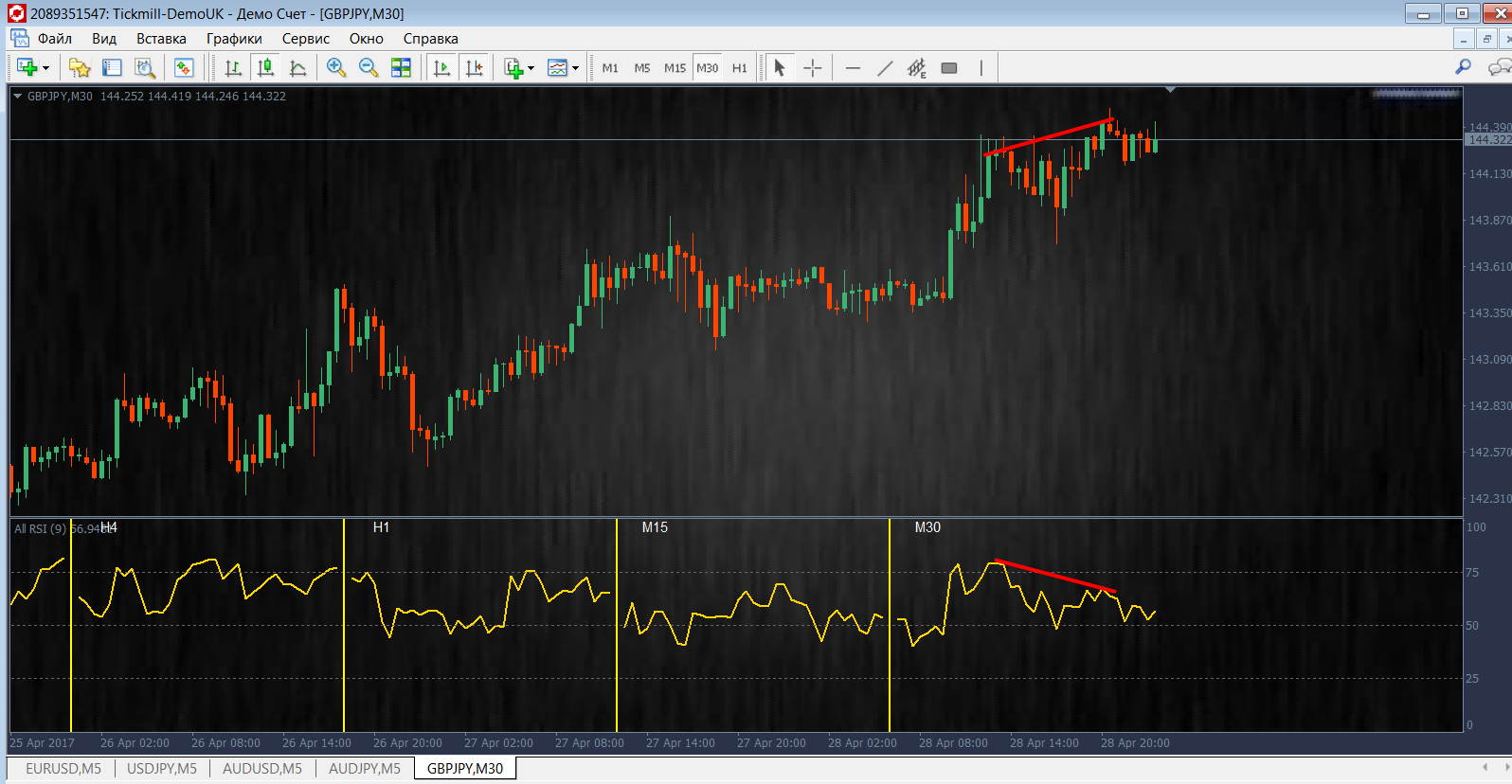Click the chart shift triangle marker at top

(x=1171, y=90)
